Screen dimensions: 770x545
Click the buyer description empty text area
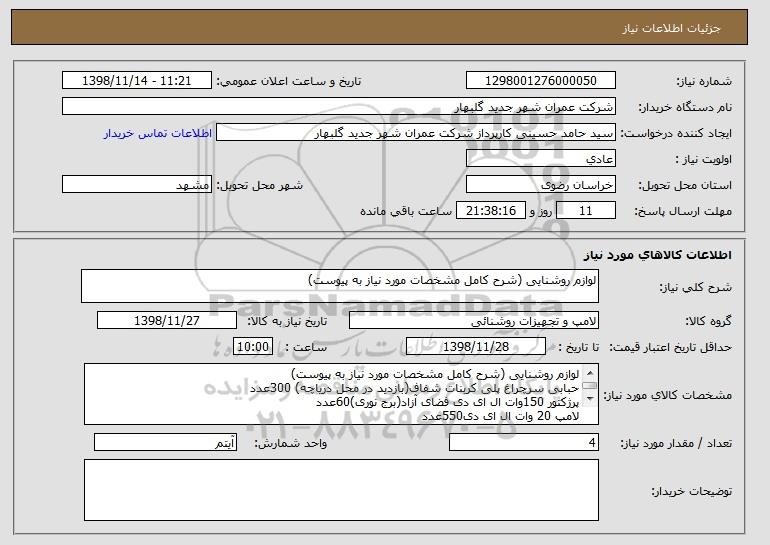(341, 490)
